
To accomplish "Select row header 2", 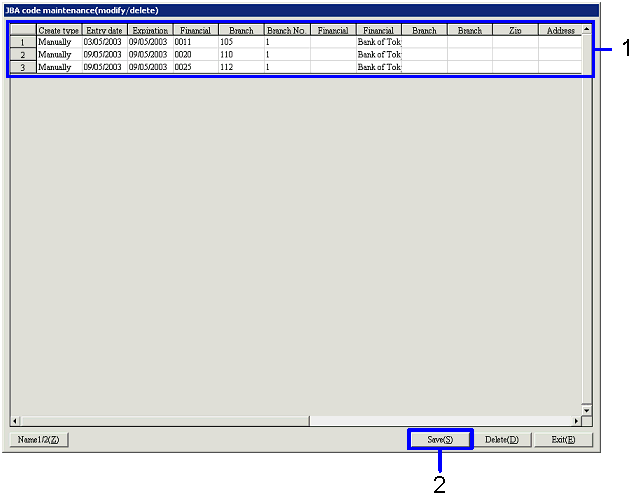I will 23,55.
